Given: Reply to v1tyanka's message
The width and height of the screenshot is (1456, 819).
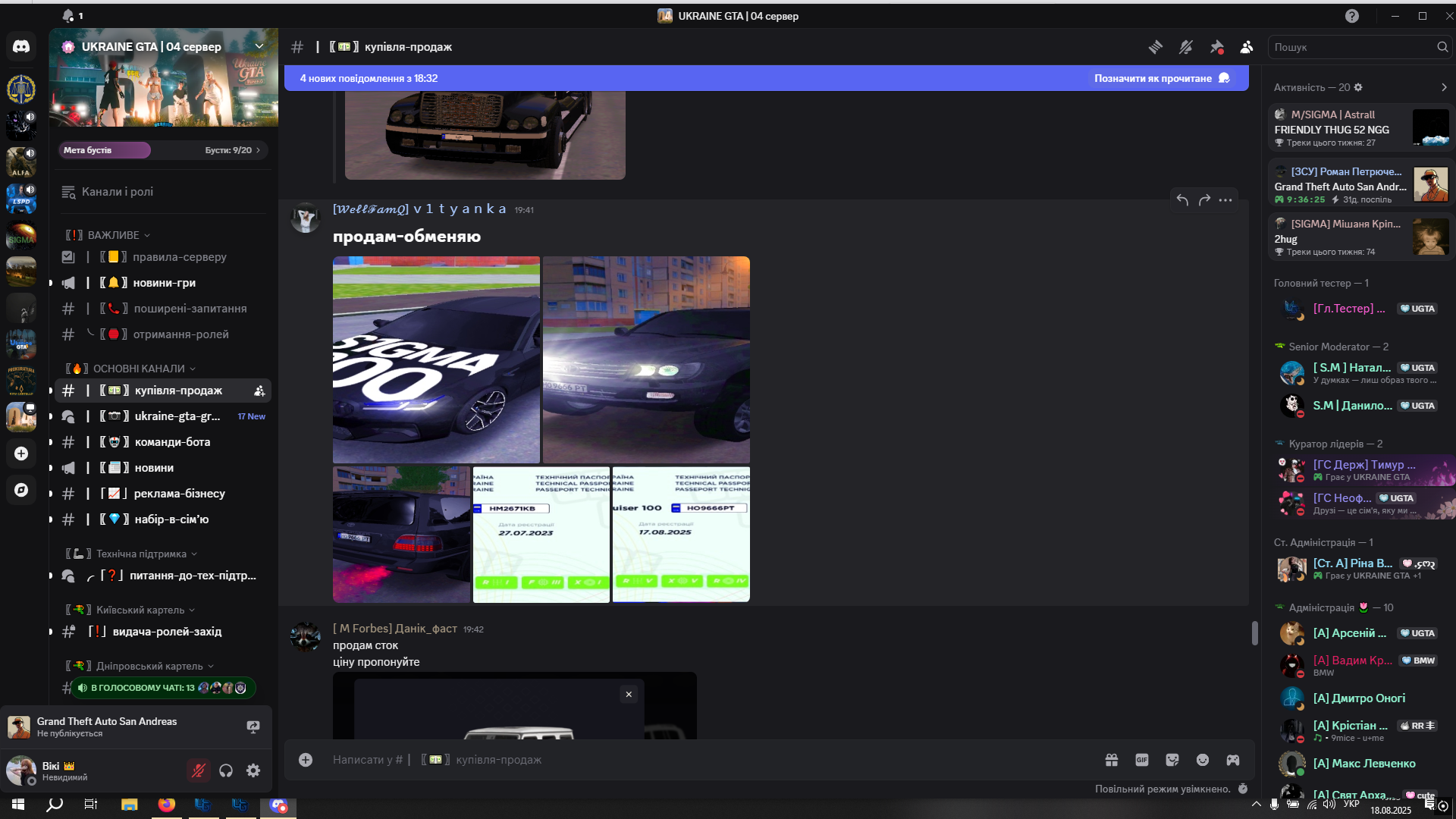Looking at the screenshot, I should click(1182, 200).
